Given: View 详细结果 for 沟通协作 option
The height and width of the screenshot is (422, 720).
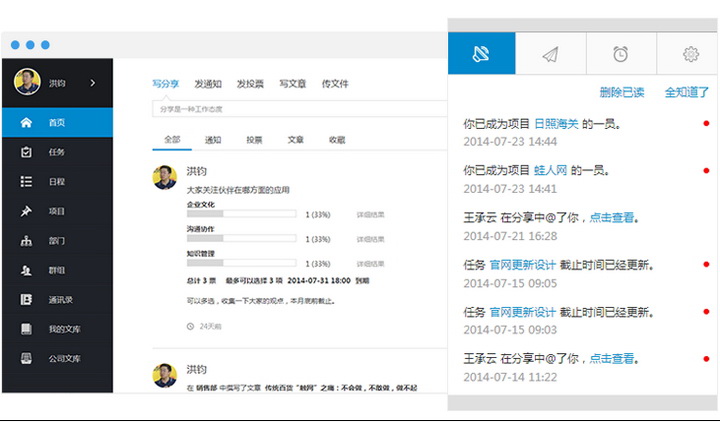Looking at the screenshot, I should (x=371, y=239).
